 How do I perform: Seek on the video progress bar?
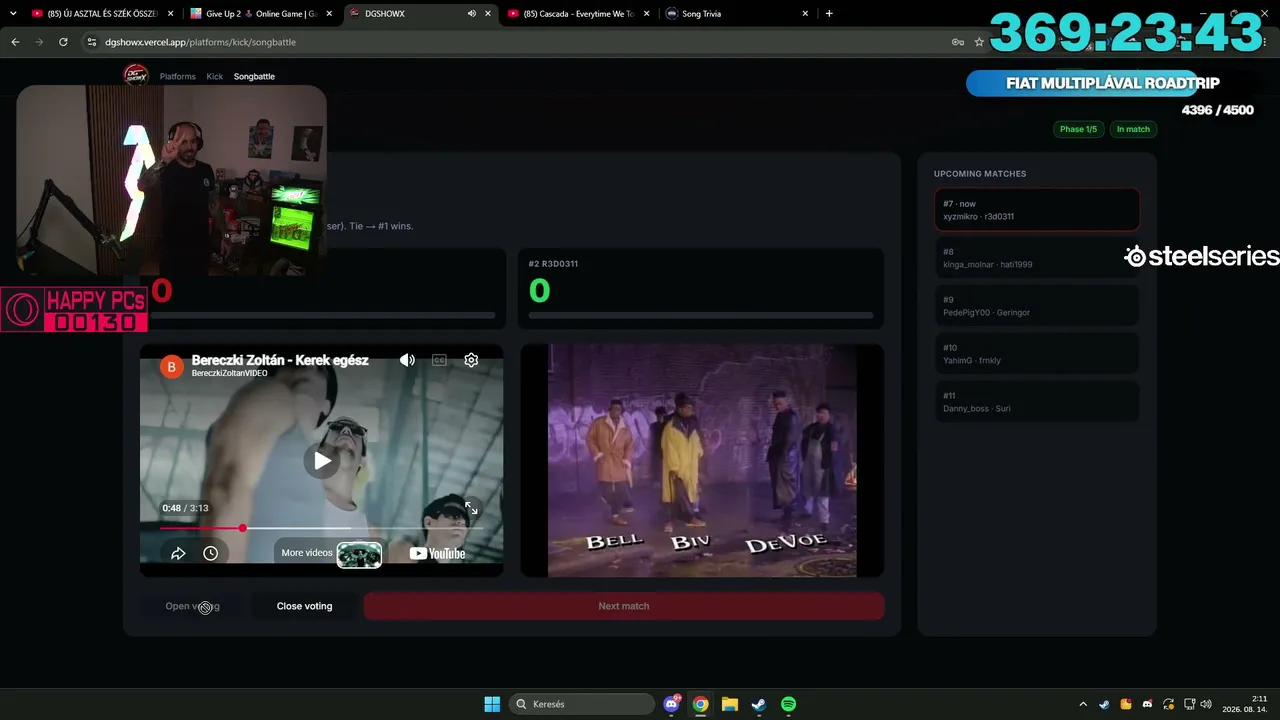click(x=321, y=528)
